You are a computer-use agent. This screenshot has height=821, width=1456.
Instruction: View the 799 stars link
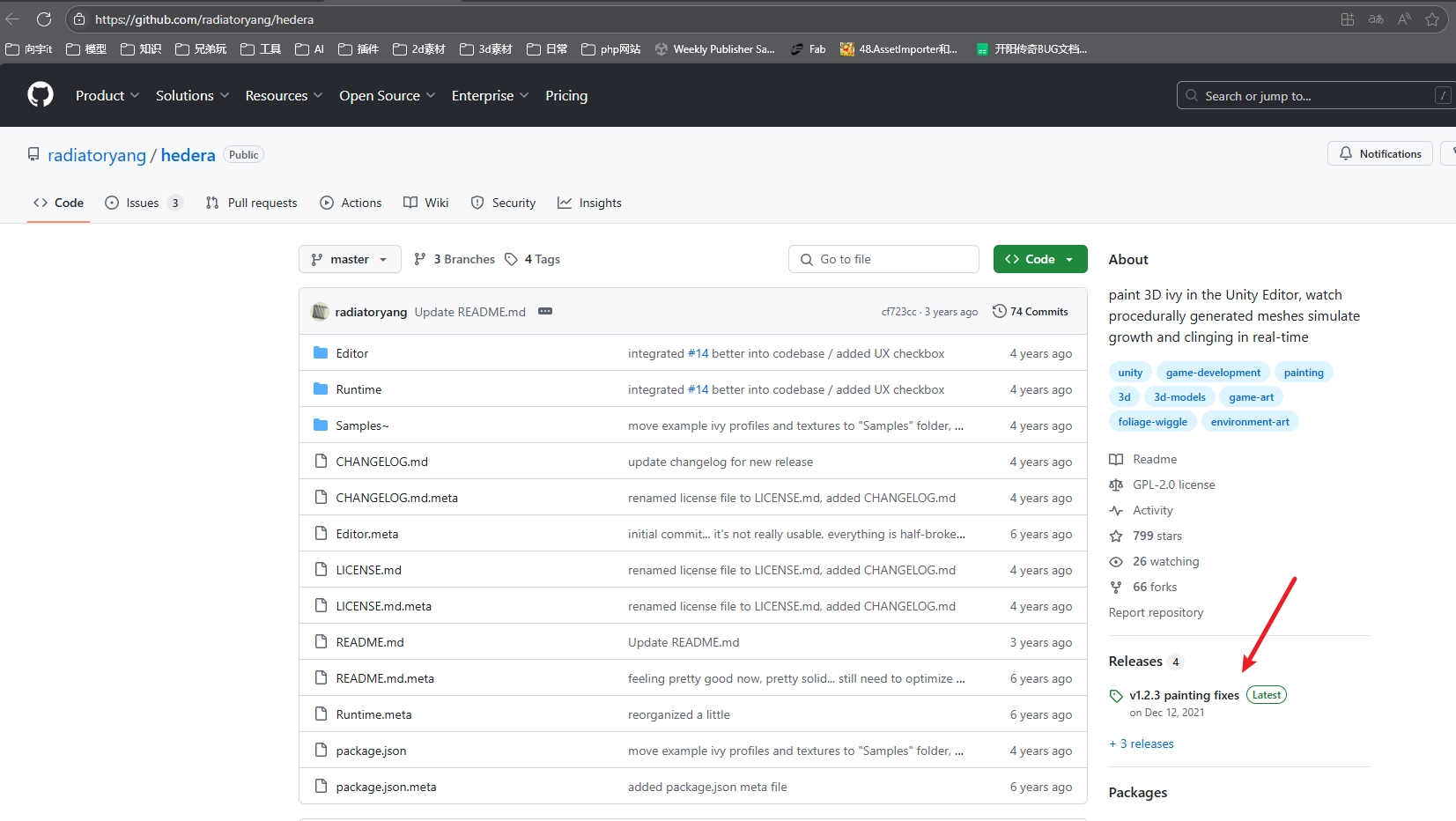point(1146,536)
